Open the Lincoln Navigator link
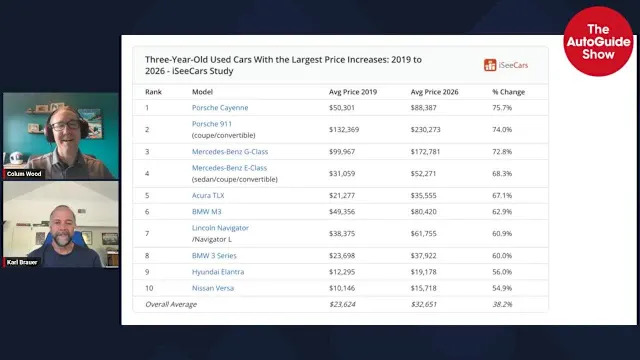 (x=220, y=228)
